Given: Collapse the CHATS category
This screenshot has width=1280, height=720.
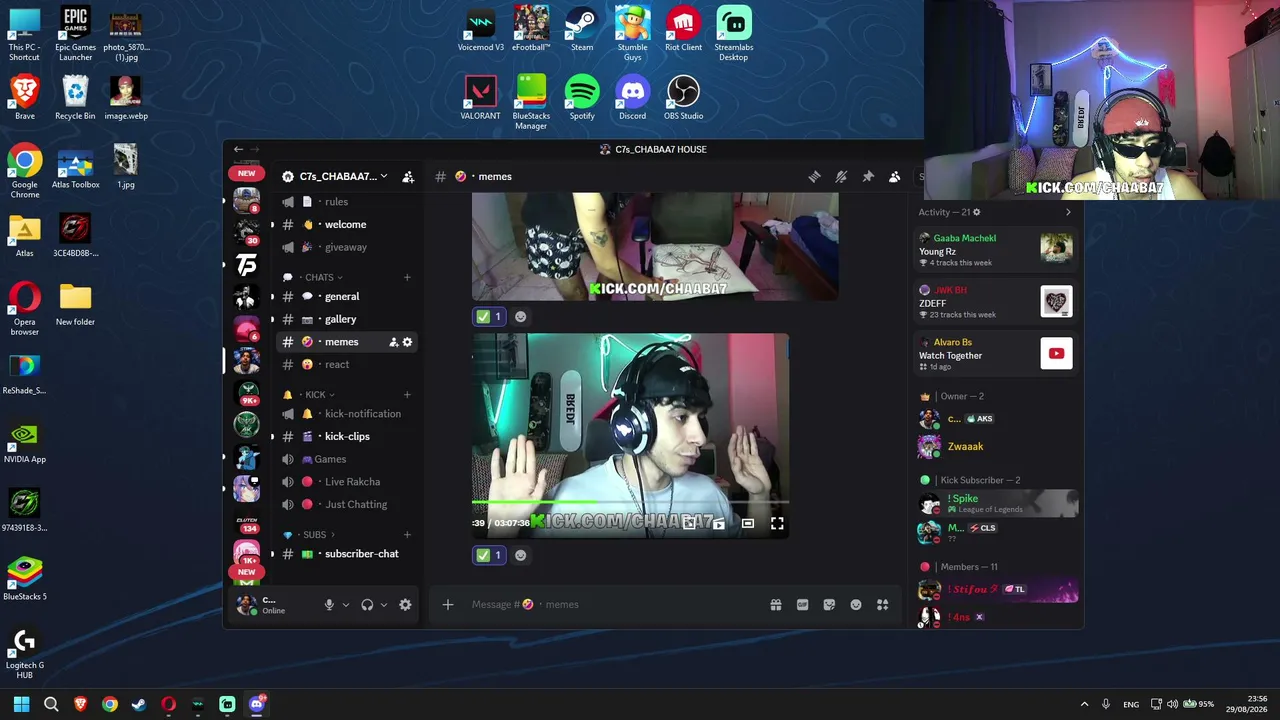Looking at the screenshot, I should [323, 278].
